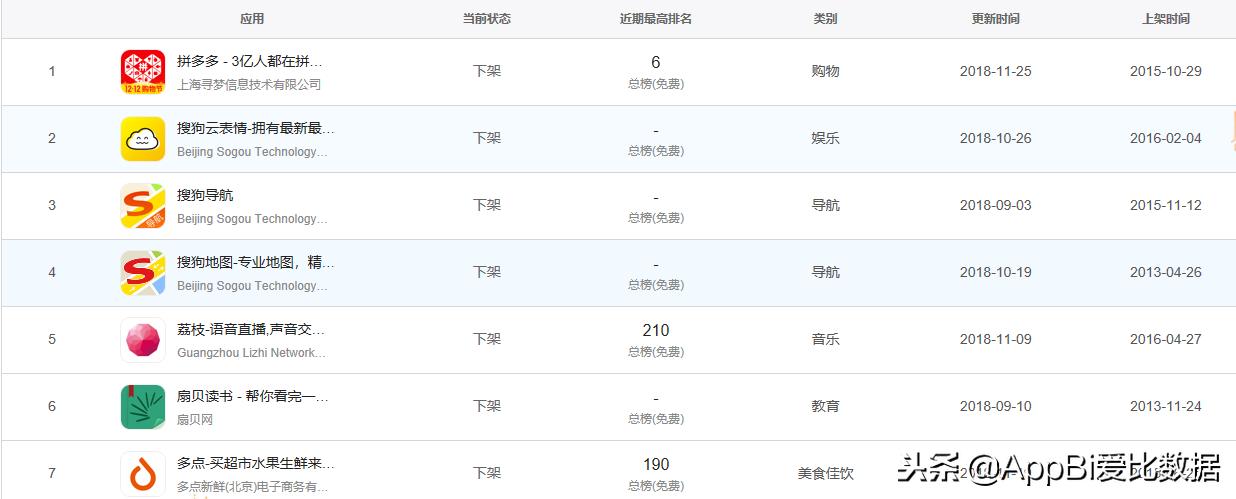Viewport: 1236px width, 499px height.
Task: Click release date 2013-04-26
Action: (x=1166, y=273)
